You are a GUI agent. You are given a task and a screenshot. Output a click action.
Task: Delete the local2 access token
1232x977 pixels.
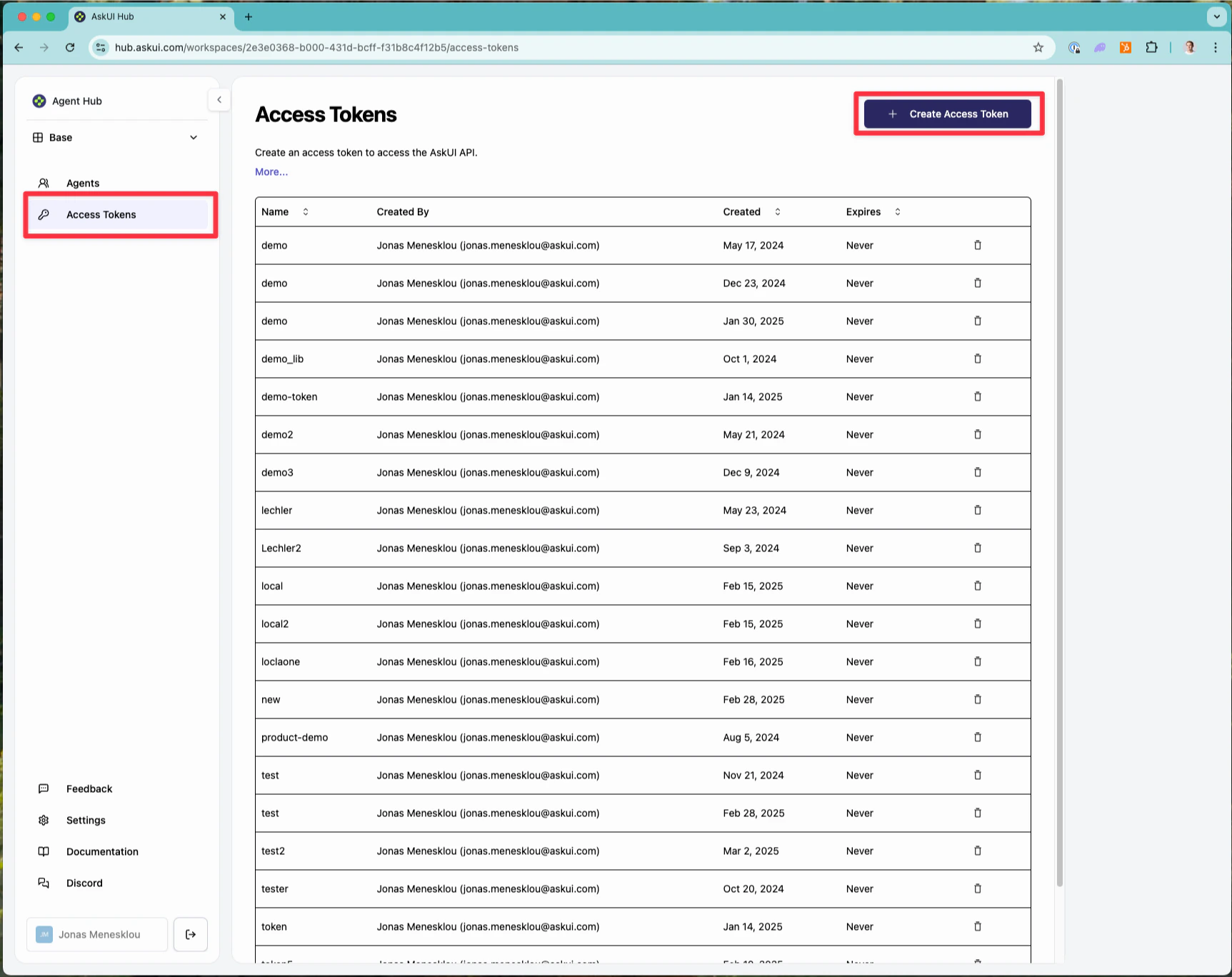tap(978, 623)
